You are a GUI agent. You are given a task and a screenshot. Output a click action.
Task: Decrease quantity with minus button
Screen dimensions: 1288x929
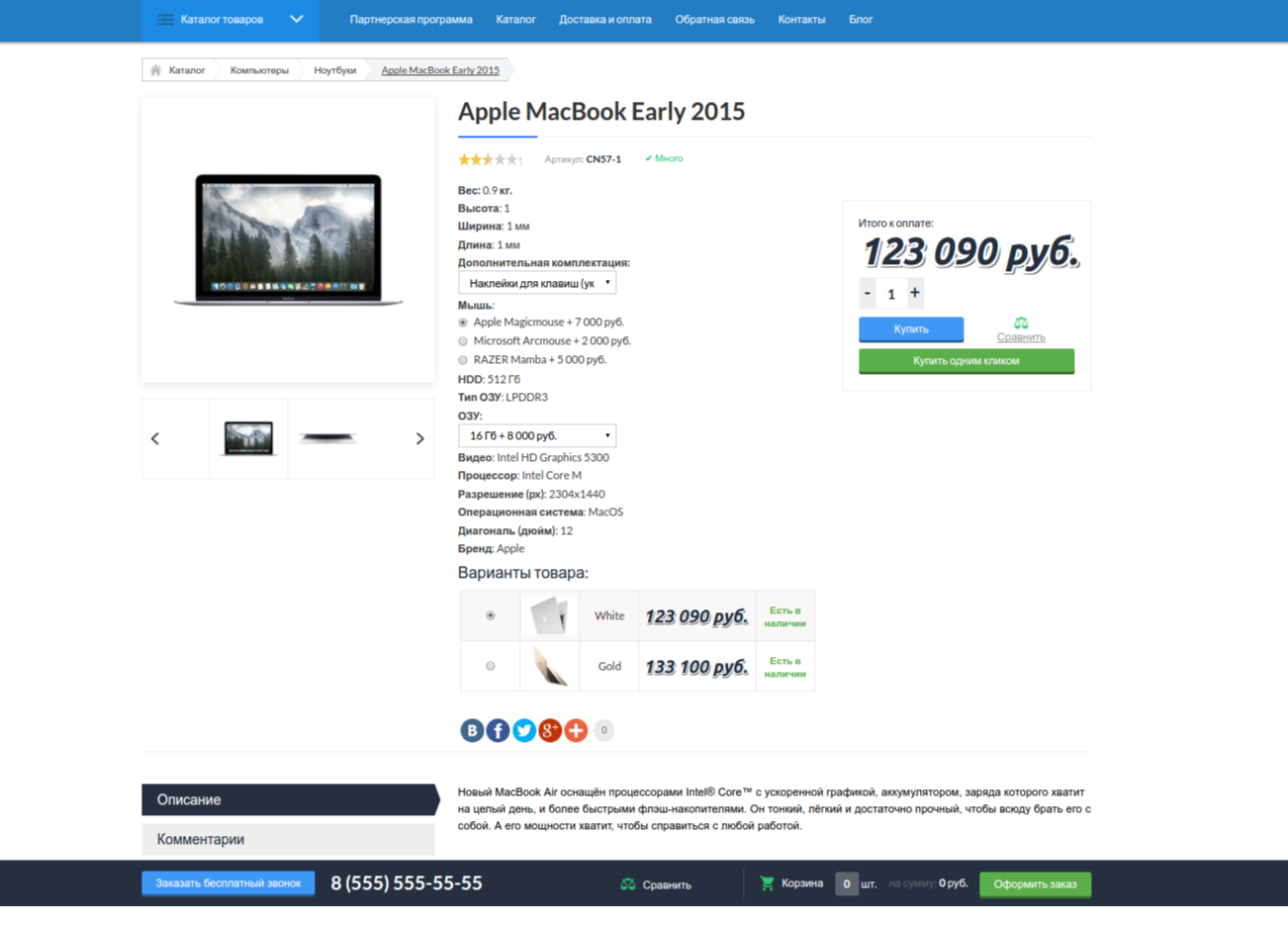868,293
